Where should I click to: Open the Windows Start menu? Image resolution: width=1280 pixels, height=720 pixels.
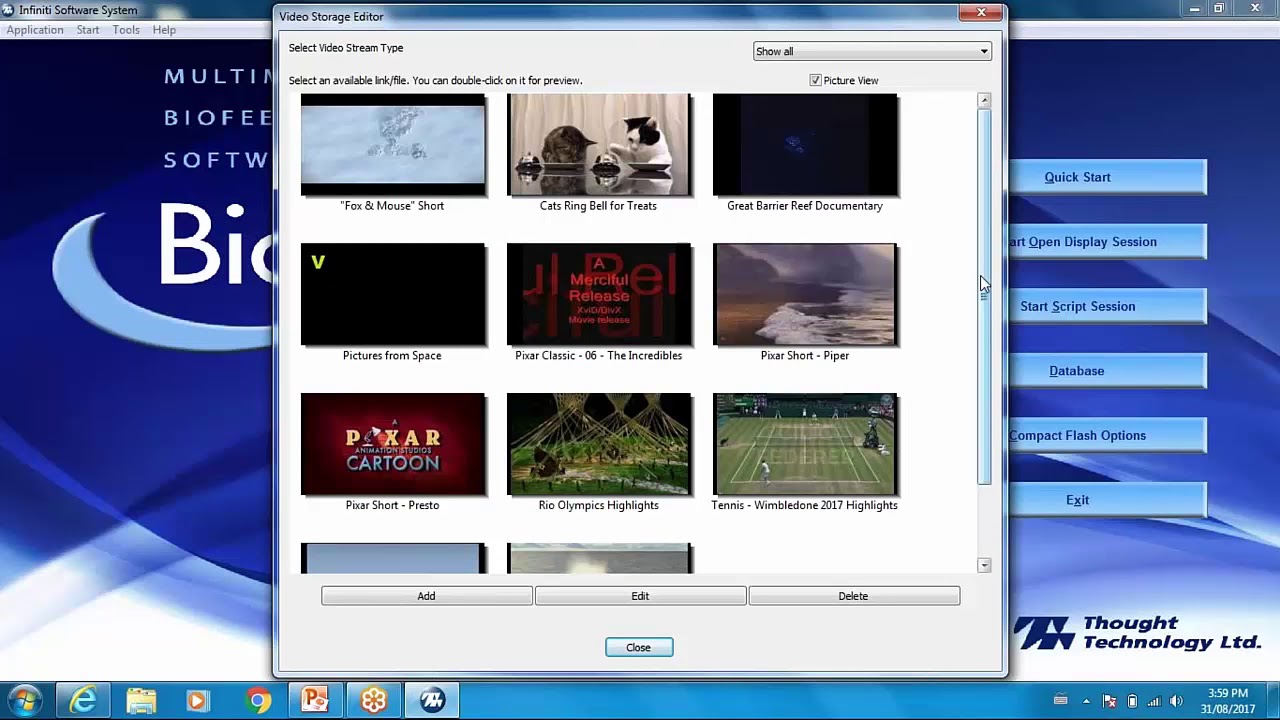pos(25,700)
